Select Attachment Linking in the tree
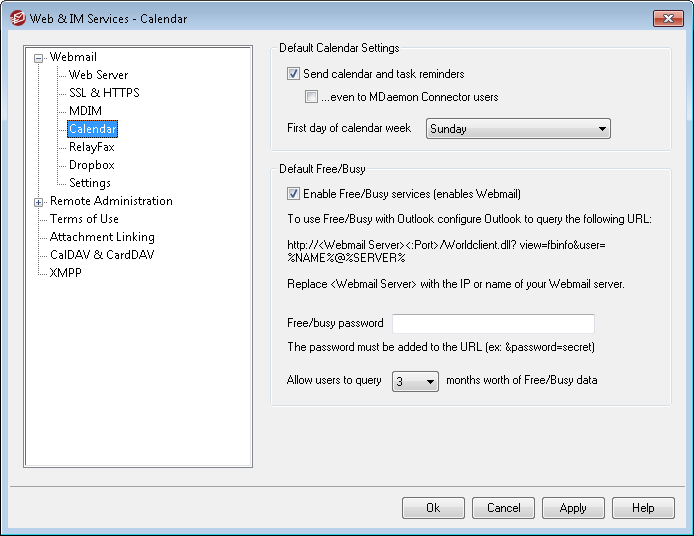Image resolution: width=694 pixels, height=536 pixels. coord(102,237)
